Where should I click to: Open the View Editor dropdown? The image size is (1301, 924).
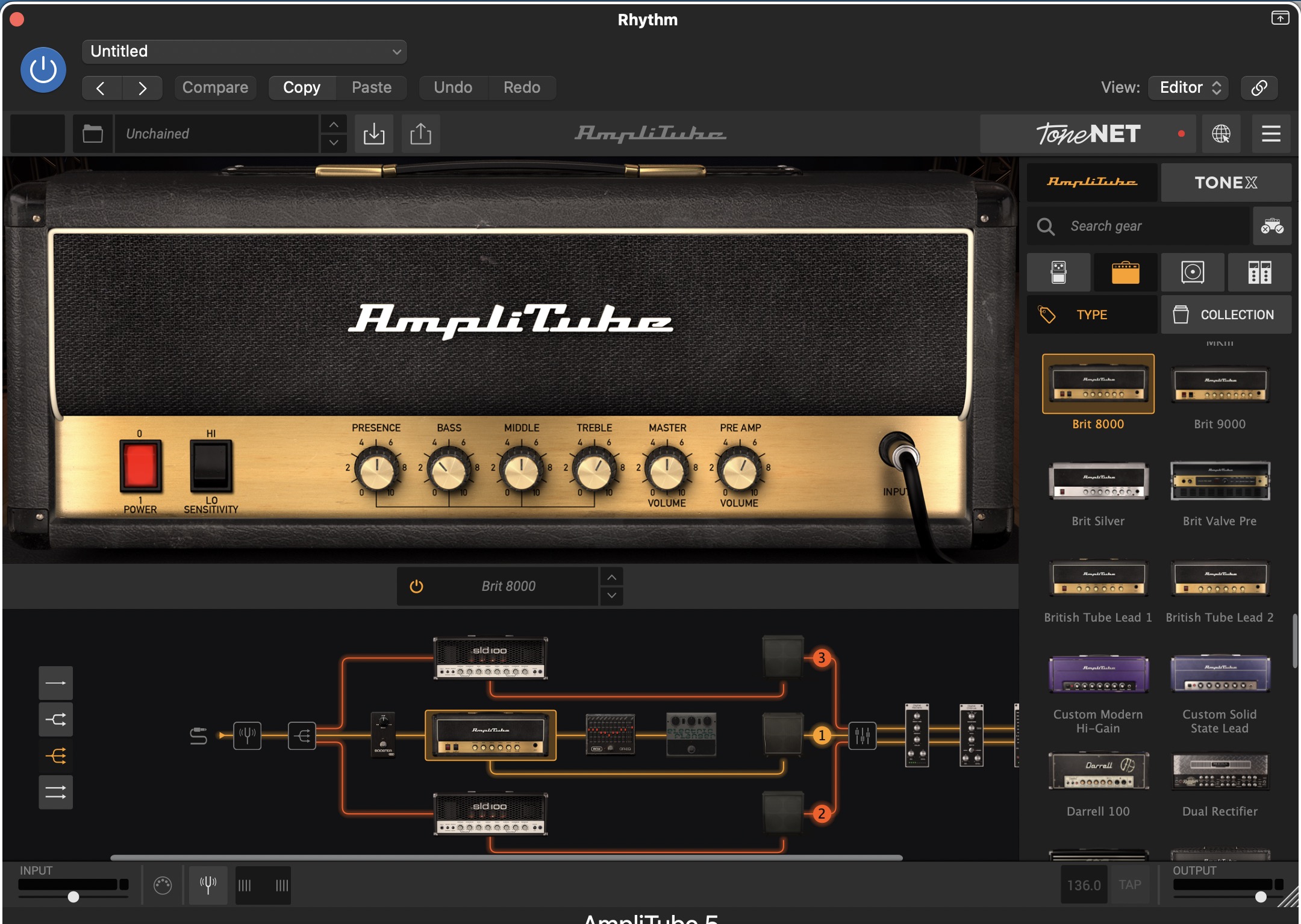tap(1188, 87)
